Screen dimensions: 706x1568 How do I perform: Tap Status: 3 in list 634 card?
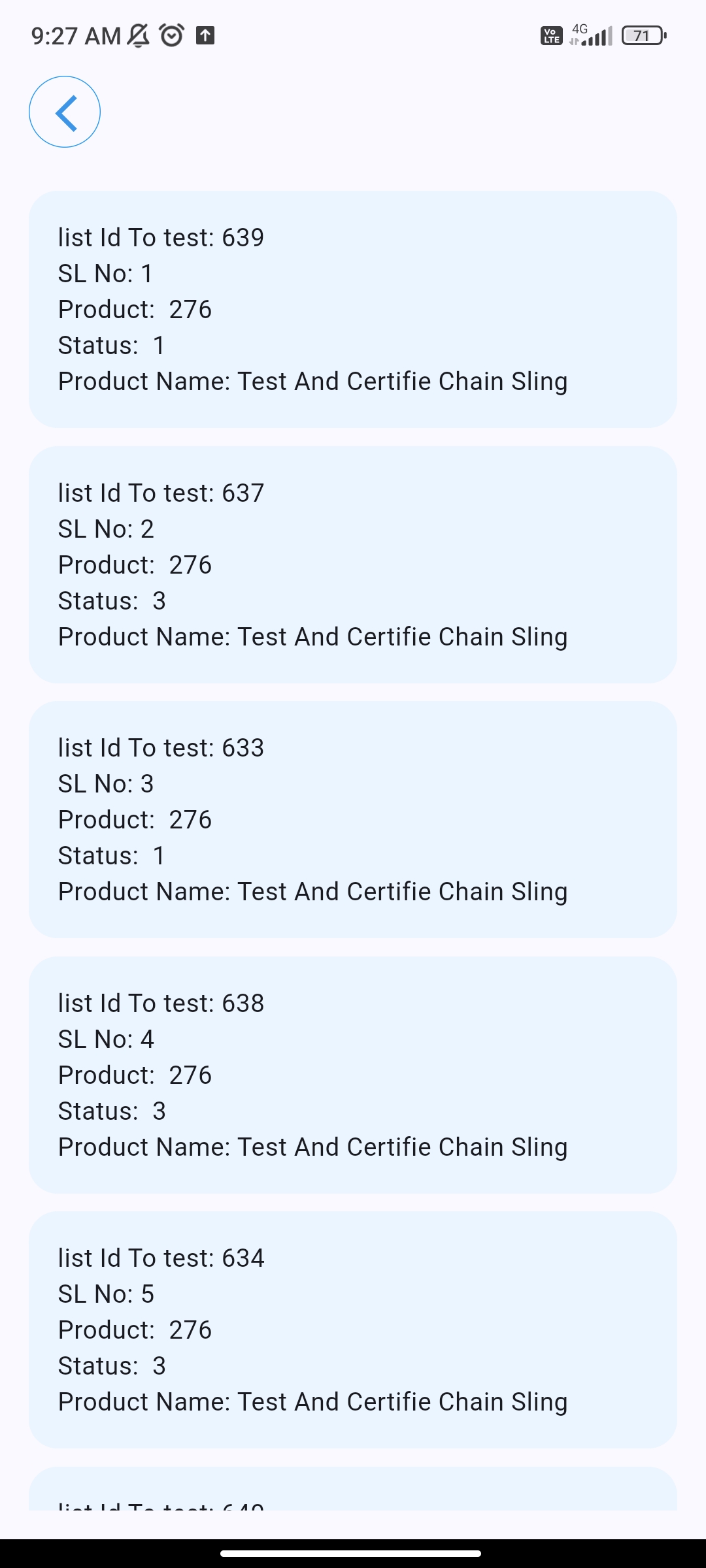pyautogui.click(x=112, y=1366)
